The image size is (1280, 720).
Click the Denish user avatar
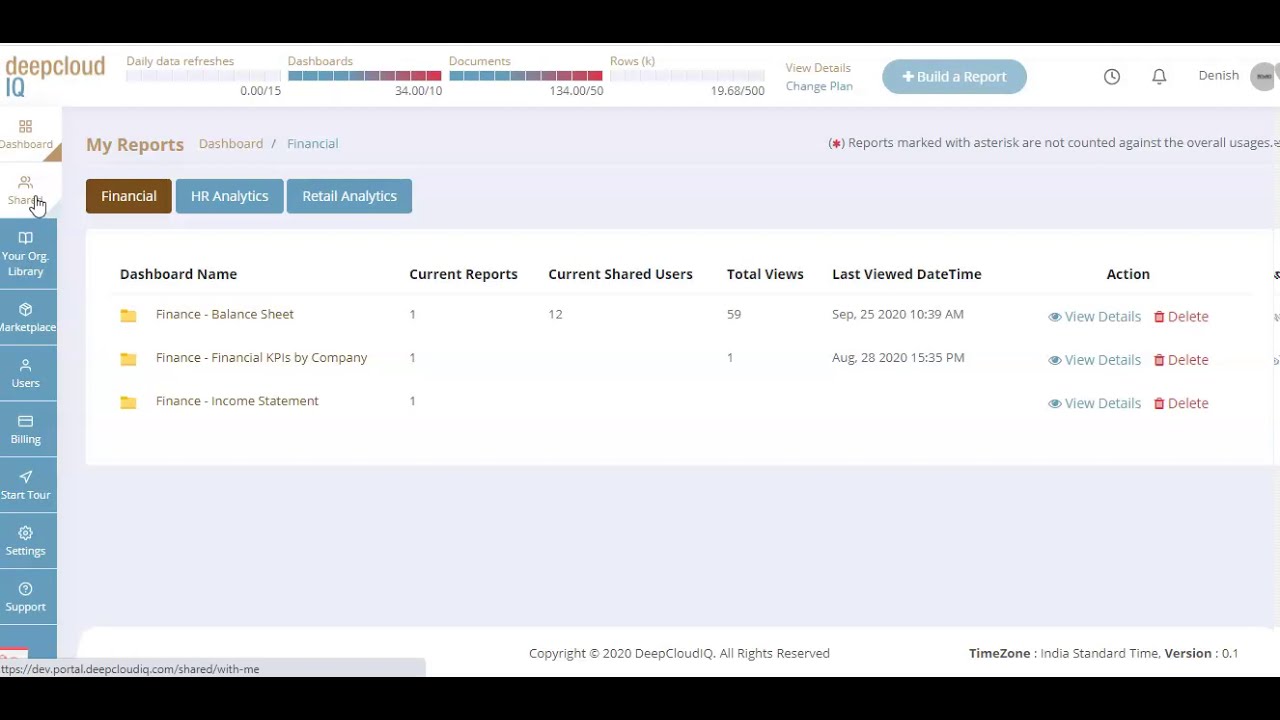coord(1264,76)
